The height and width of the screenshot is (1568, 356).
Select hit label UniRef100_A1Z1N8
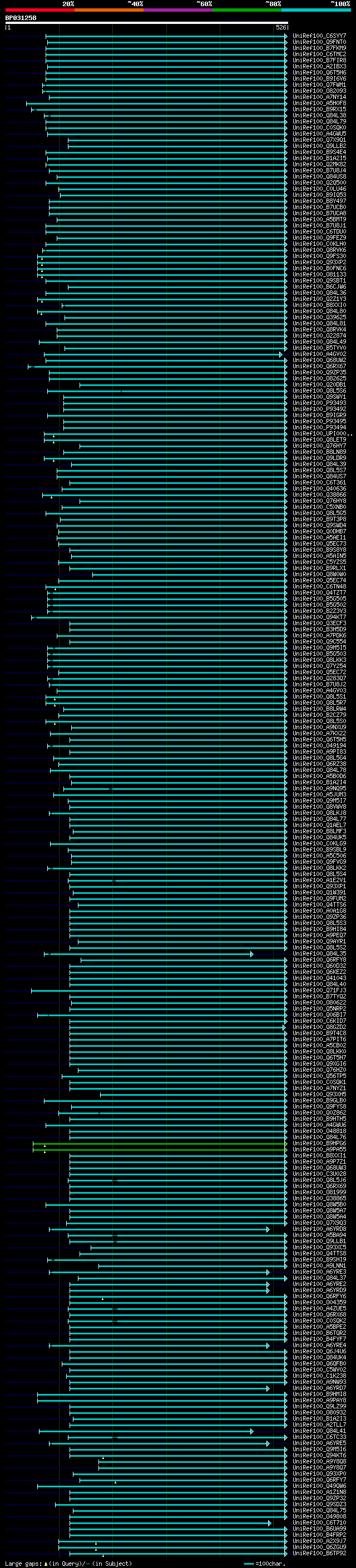click(319, 1492)
